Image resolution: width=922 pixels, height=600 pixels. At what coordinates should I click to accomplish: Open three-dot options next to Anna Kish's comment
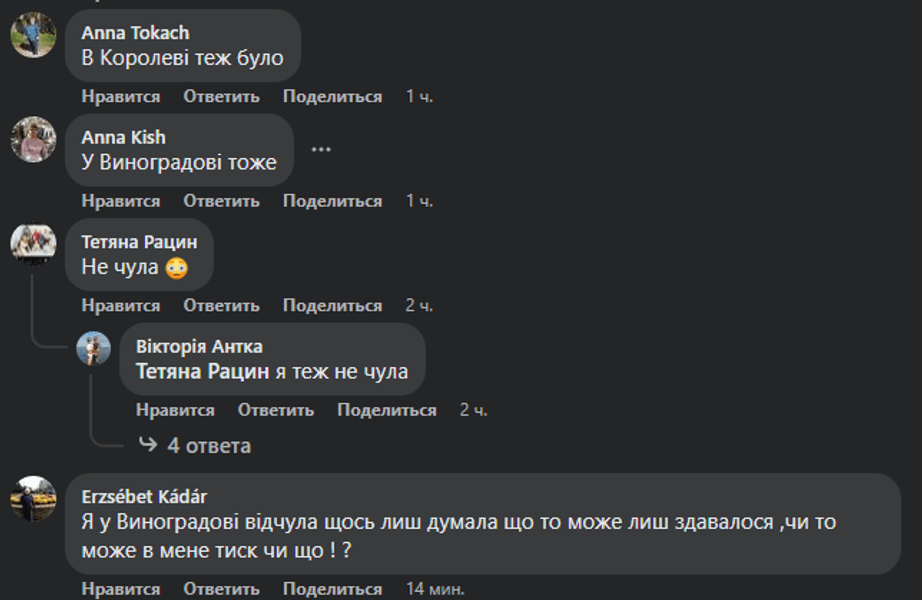320,150
